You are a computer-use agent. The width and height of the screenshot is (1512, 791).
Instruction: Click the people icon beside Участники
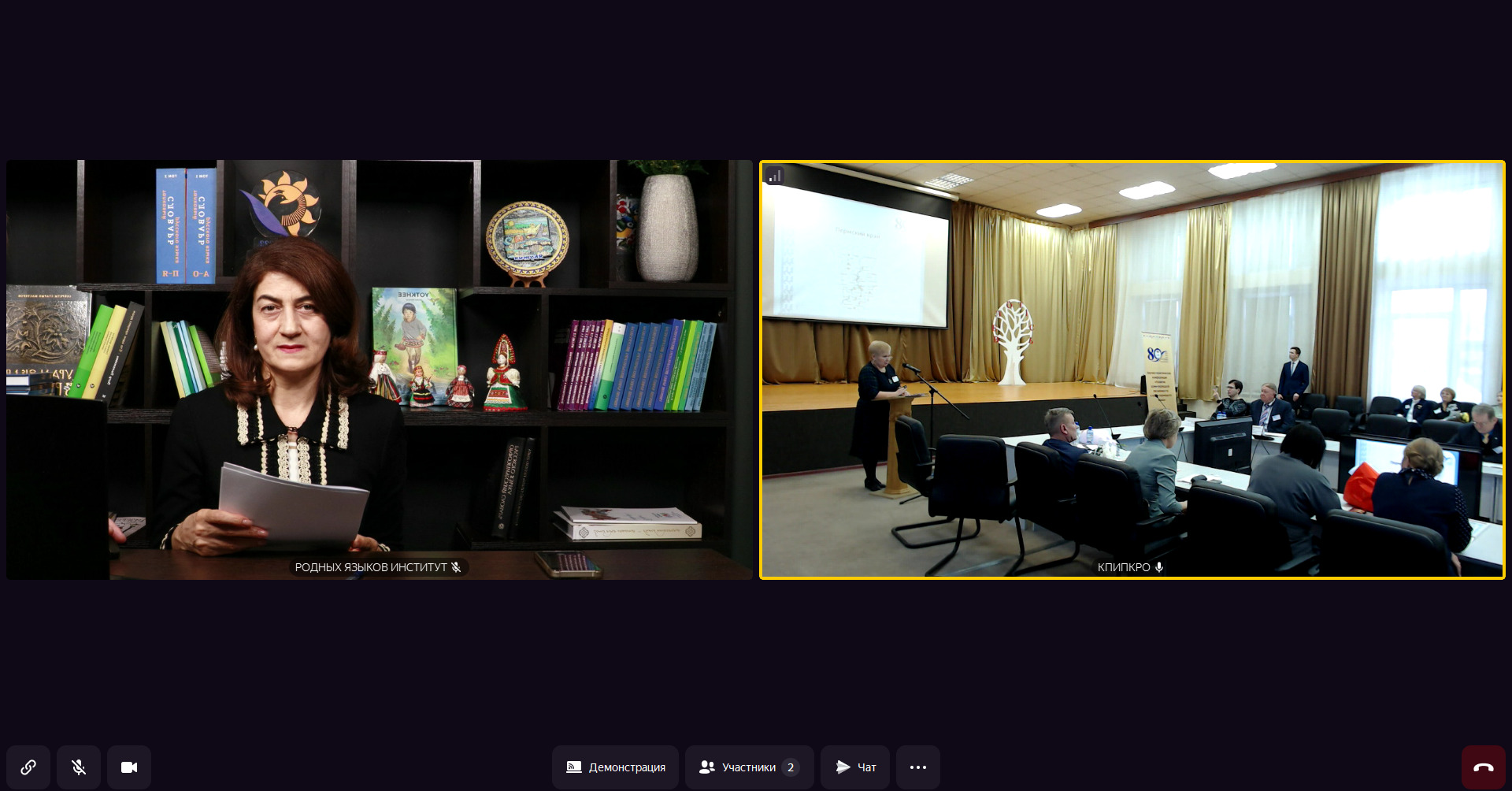(706, 767)
